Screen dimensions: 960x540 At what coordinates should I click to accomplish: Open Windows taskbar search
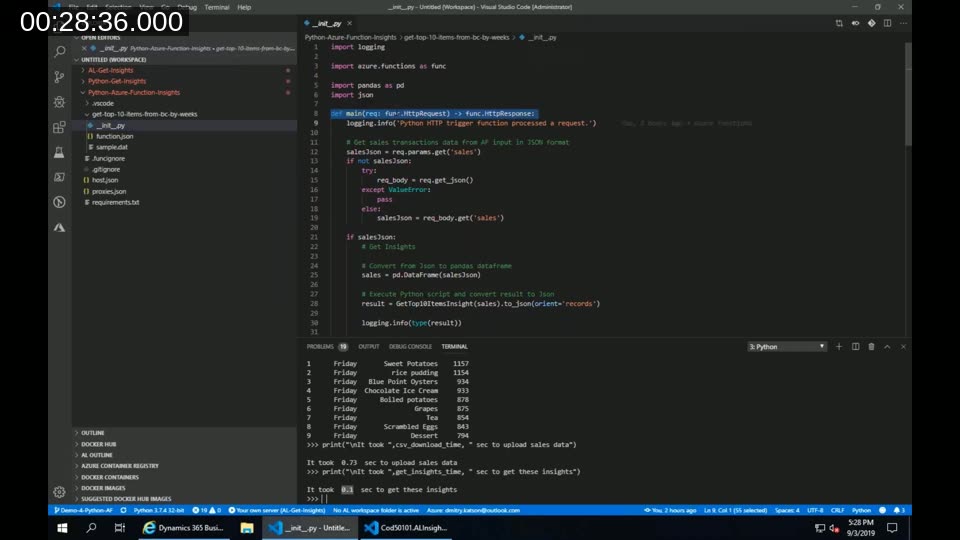point(91,528)
